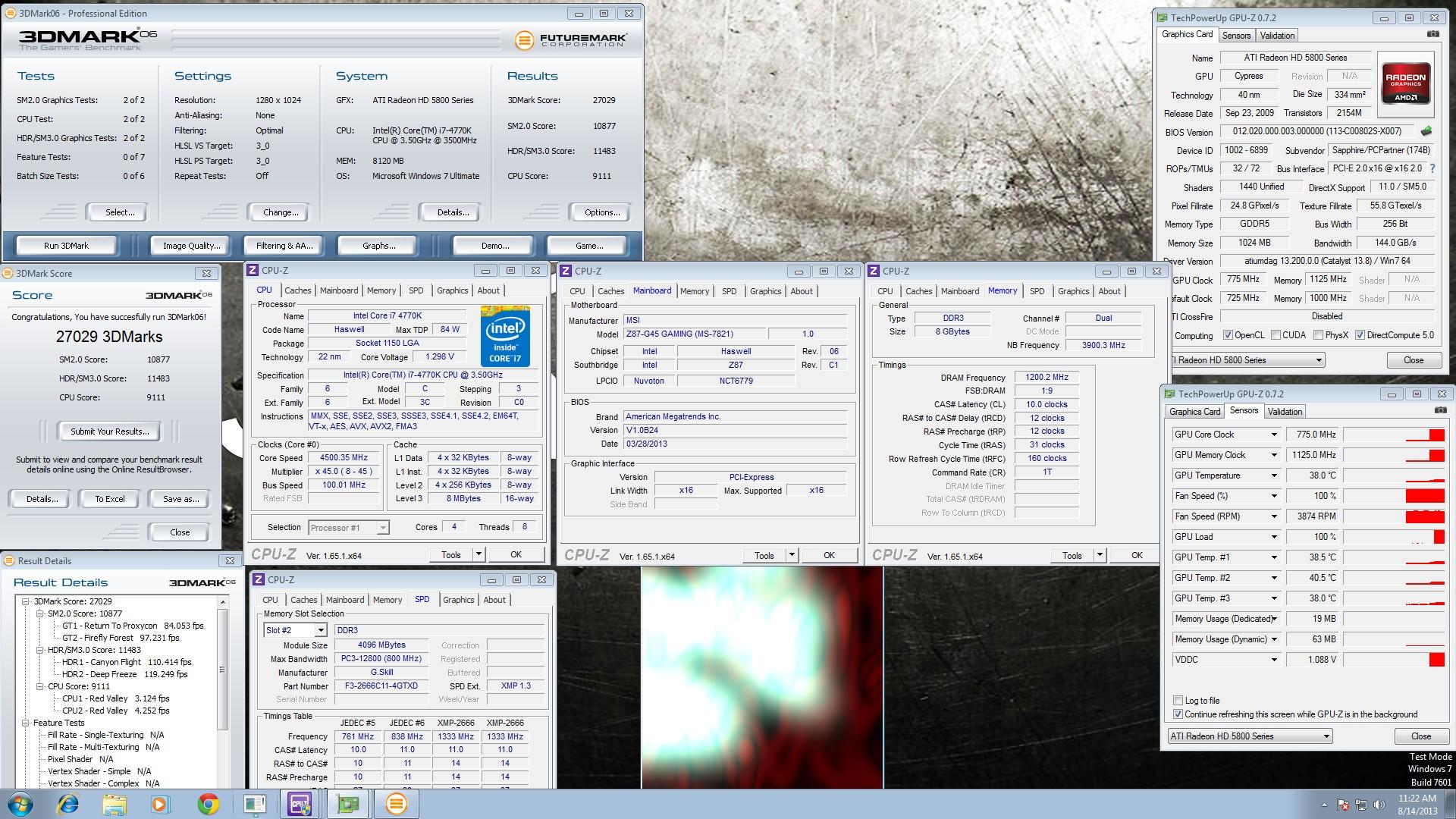Click the GPU Load sensor graph
Screen dimensions: 1456x819
click(x=1394, y=537)
